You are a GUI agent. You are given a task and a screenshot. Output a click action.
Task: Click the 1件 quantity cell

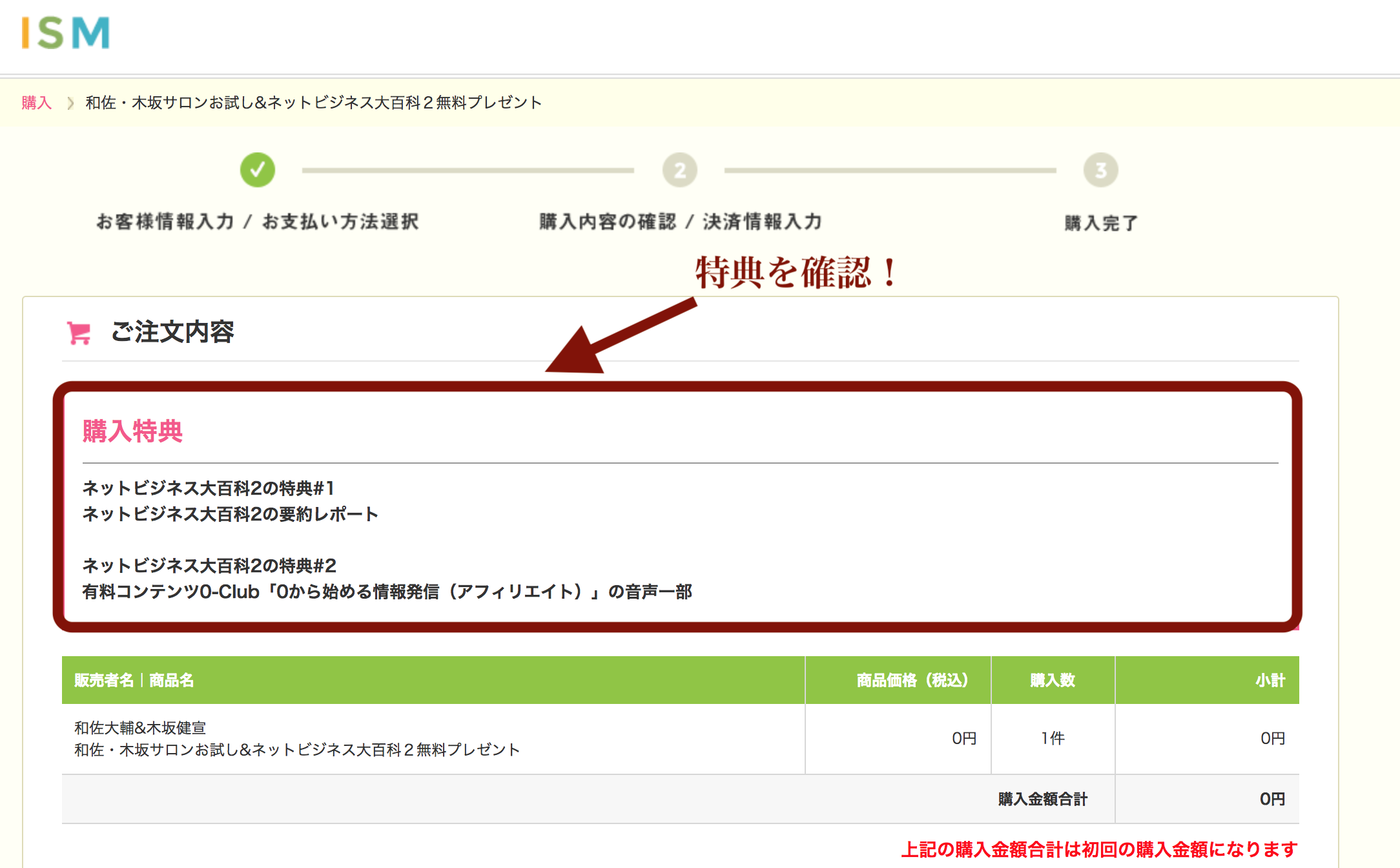coord(1053,738)
